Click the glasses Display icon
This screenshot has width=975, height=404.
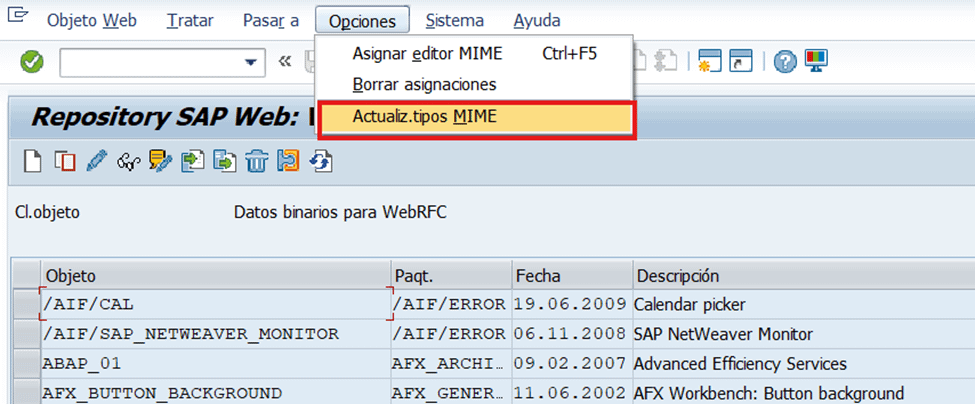127,160
